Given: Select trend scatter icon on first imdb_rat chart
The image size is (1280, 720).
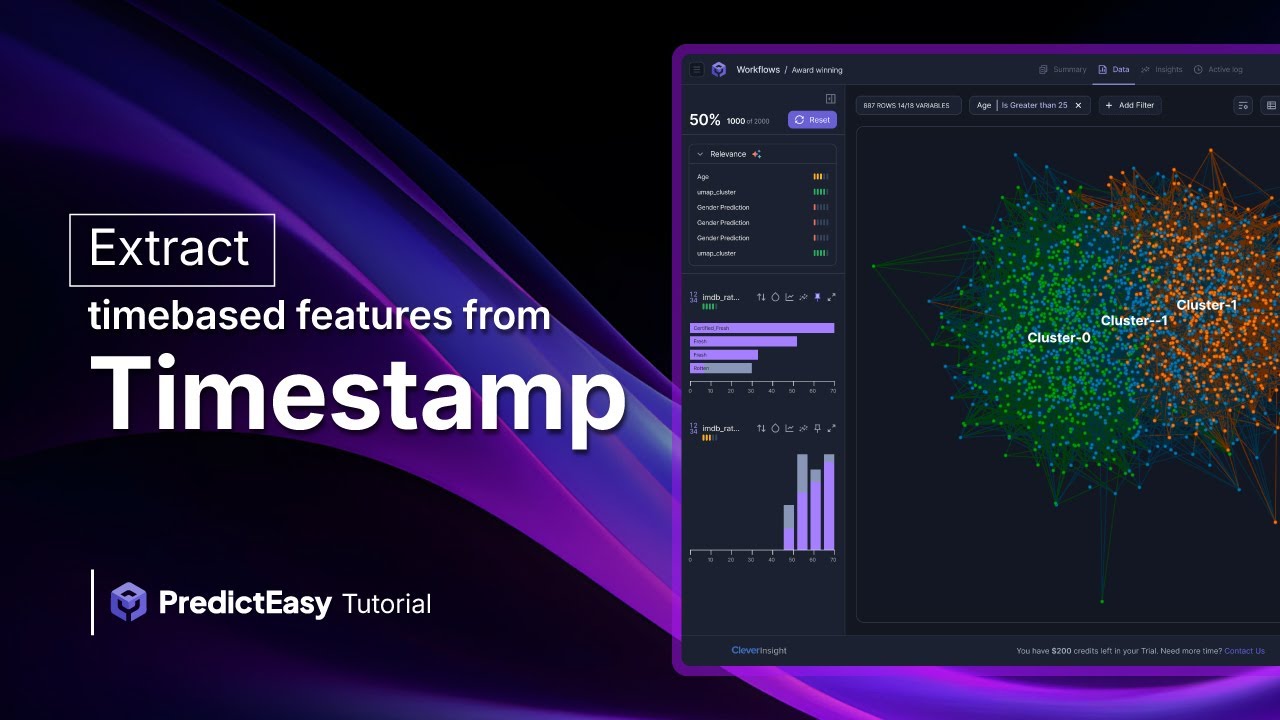Looking at the screenshot, I should click(803, 297).
